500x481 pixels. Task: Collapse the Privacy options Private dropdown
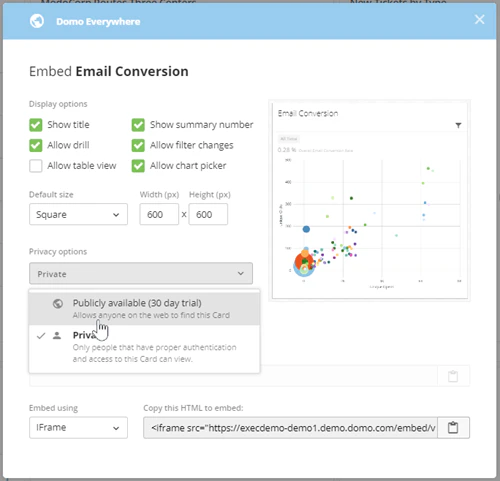(x=141, y=274)
